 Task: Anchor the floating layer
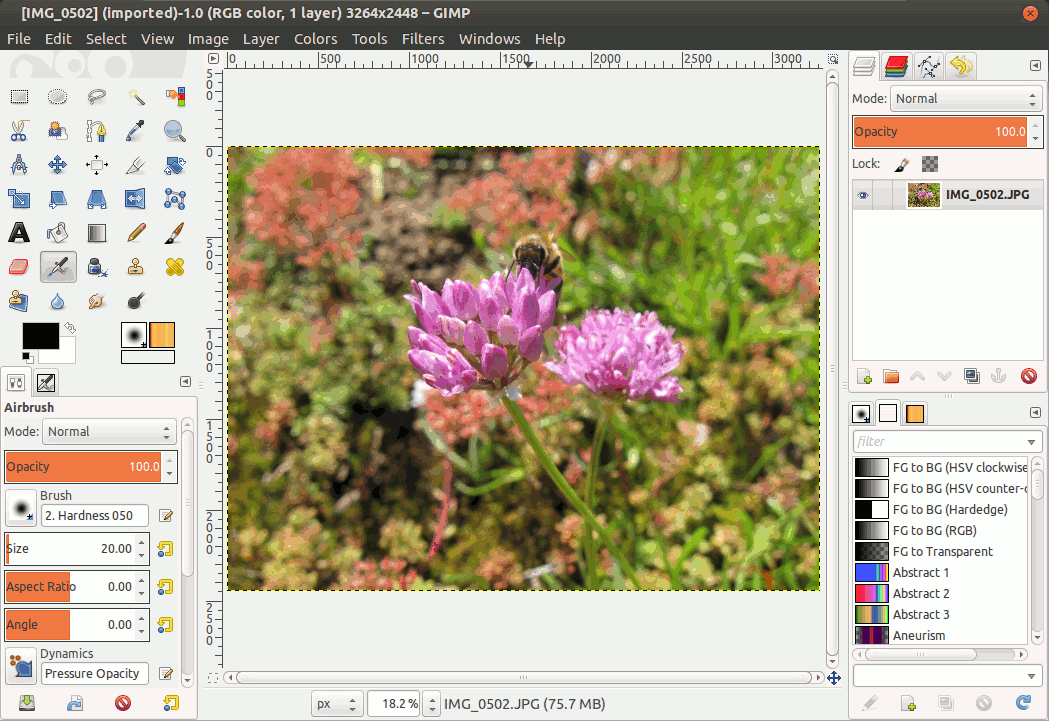click(1000, 376)
